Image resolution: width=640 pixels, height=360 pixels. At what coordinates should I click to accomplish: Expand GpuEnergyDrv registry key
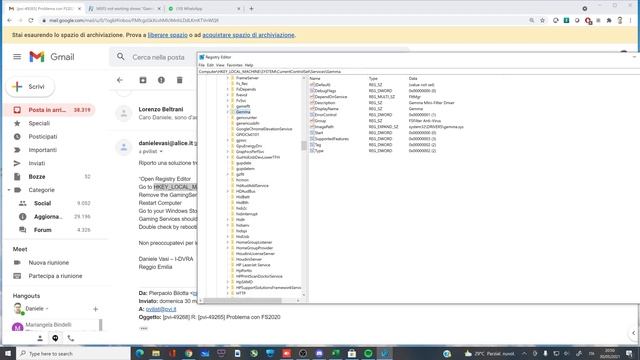pyautogui.click(x=228, y=146)
